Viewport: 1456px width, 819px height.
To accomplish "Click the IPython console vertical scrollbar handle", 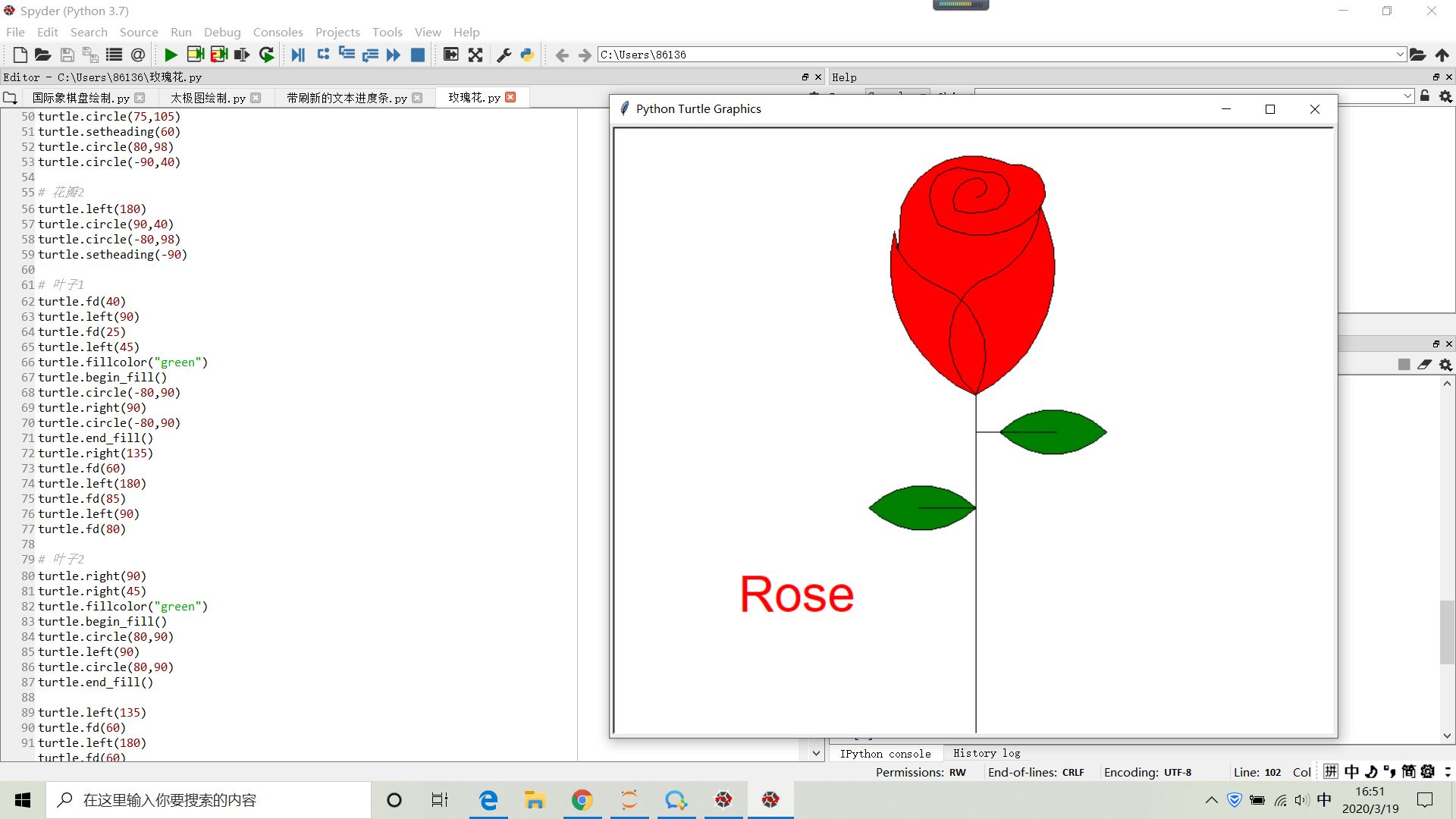I will [x=1447, y=631].
